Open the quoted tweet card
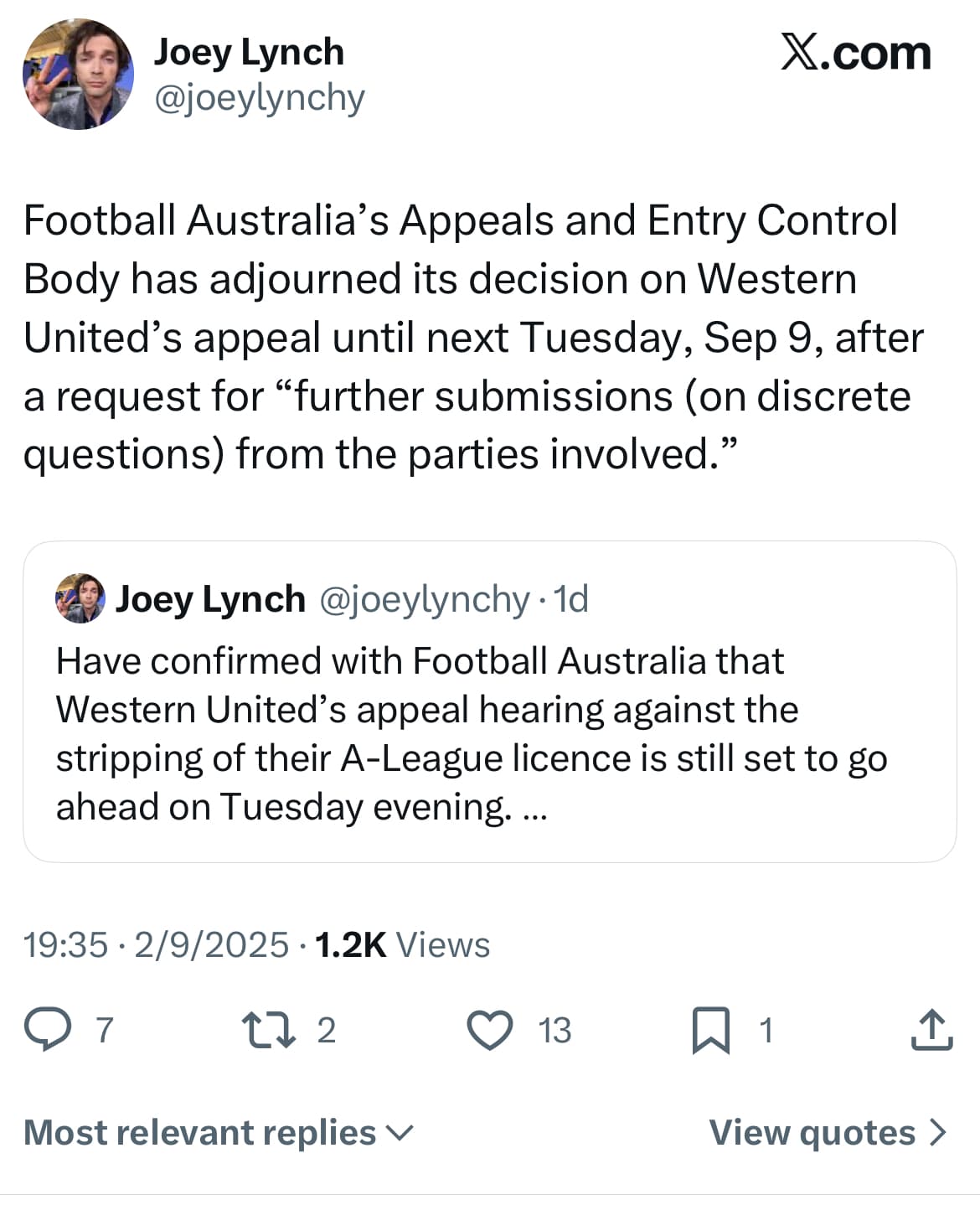The width and height of the screenshot is (980, 1205). pyautogui.click(x=490, y=701)
